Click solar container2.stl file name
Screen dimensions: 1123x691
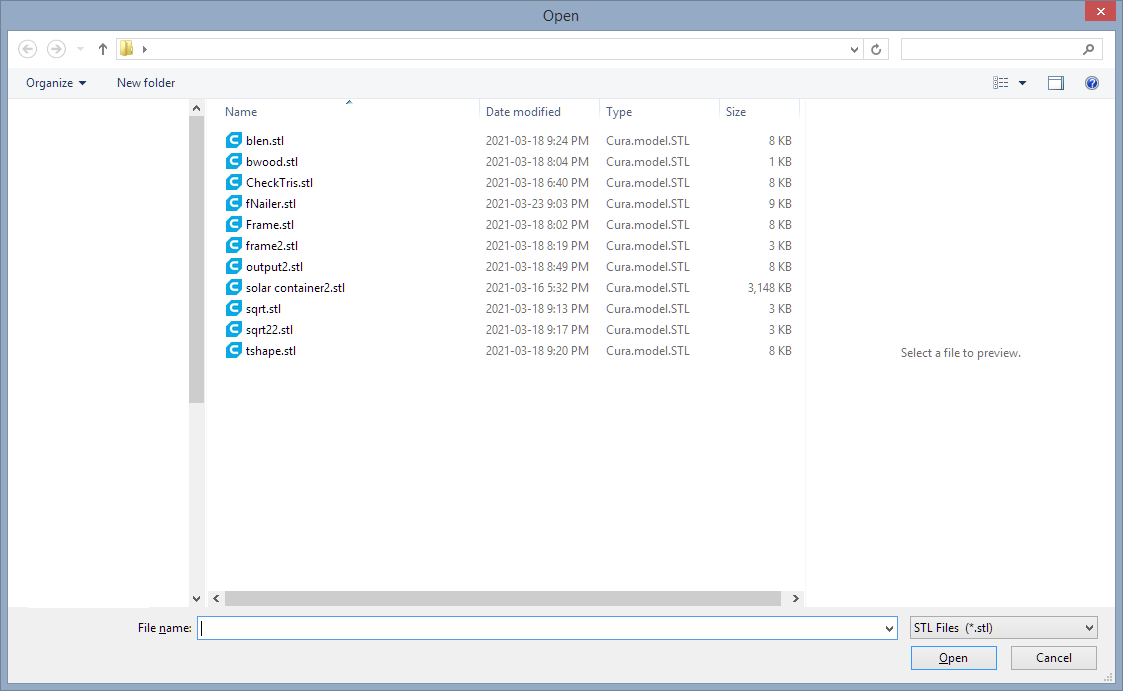[295, 288]
